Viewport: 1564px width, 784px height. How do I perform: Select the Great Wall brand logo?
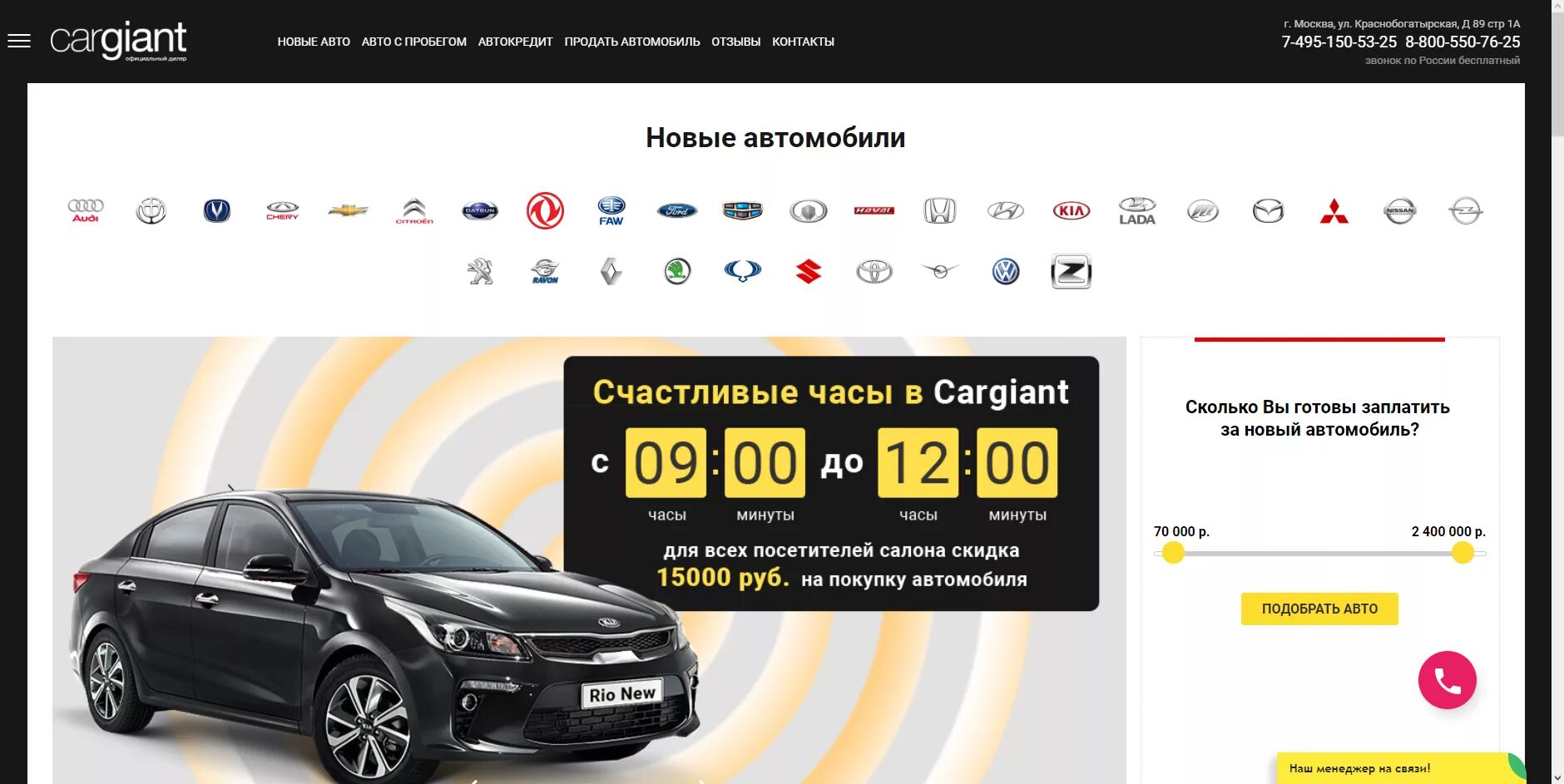pyautogui.click(x=809, y=211)
